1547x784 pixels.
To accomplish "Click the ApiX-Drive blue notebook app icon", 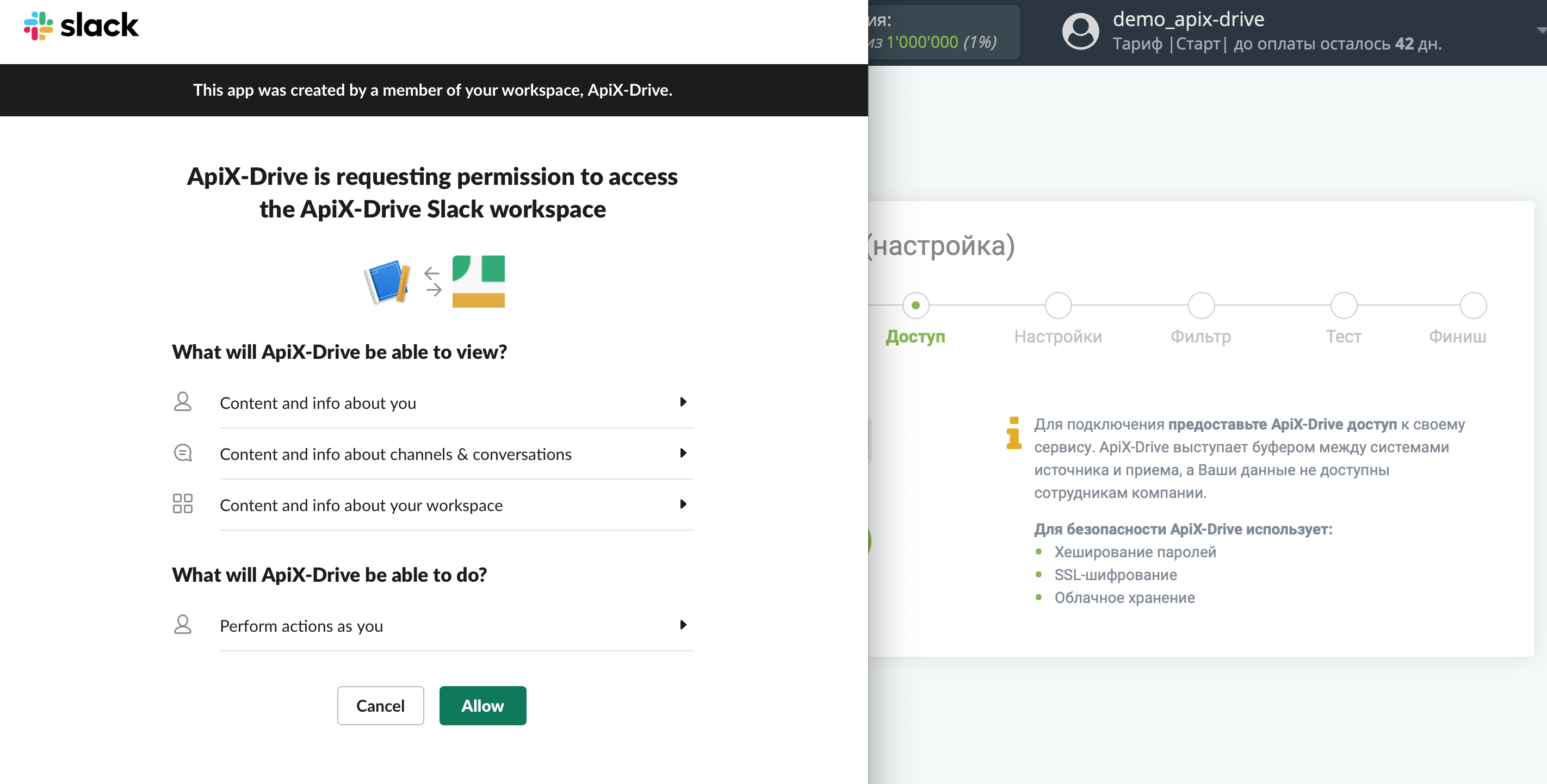I will coord(387,282).
